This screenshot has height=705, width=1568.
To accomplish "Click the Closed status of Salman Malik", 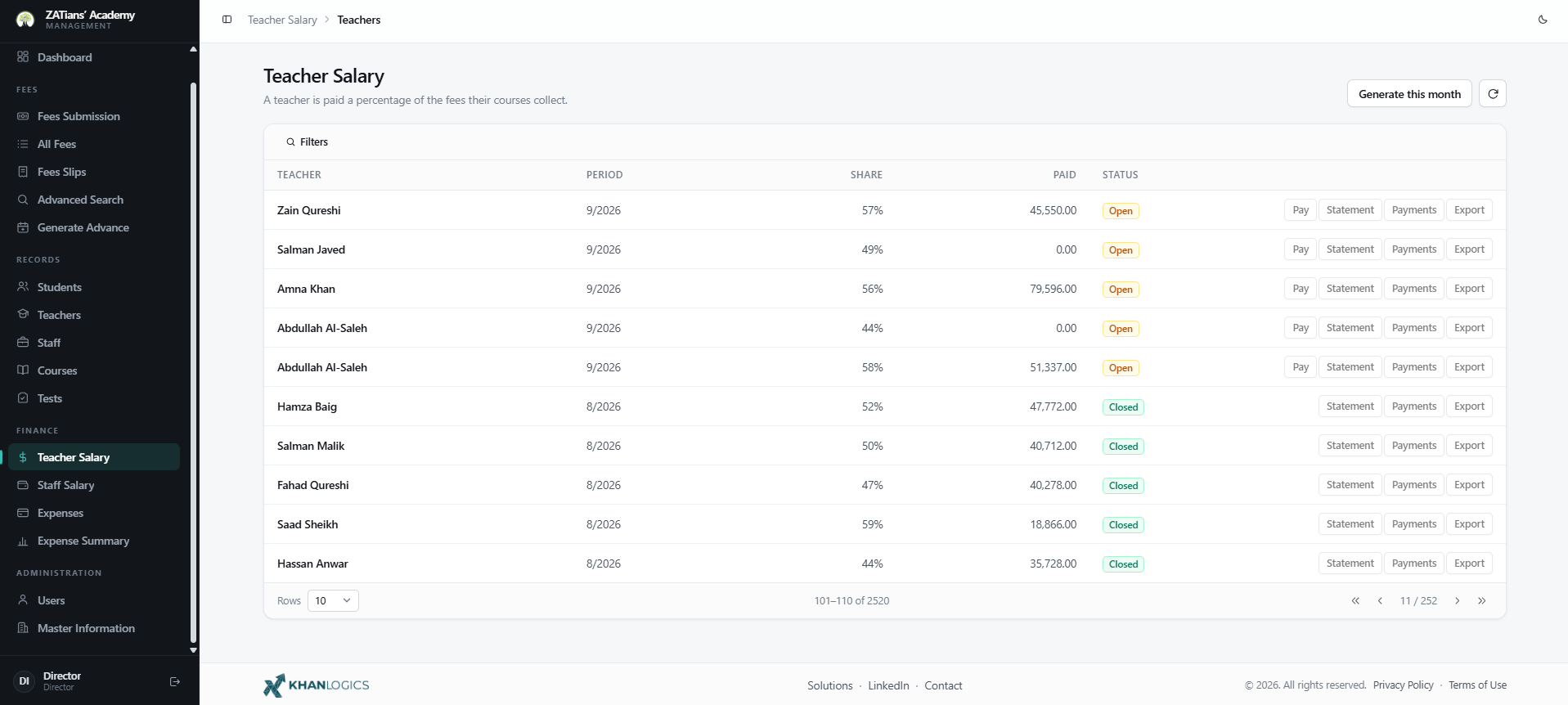I will tap(1123, 447).
